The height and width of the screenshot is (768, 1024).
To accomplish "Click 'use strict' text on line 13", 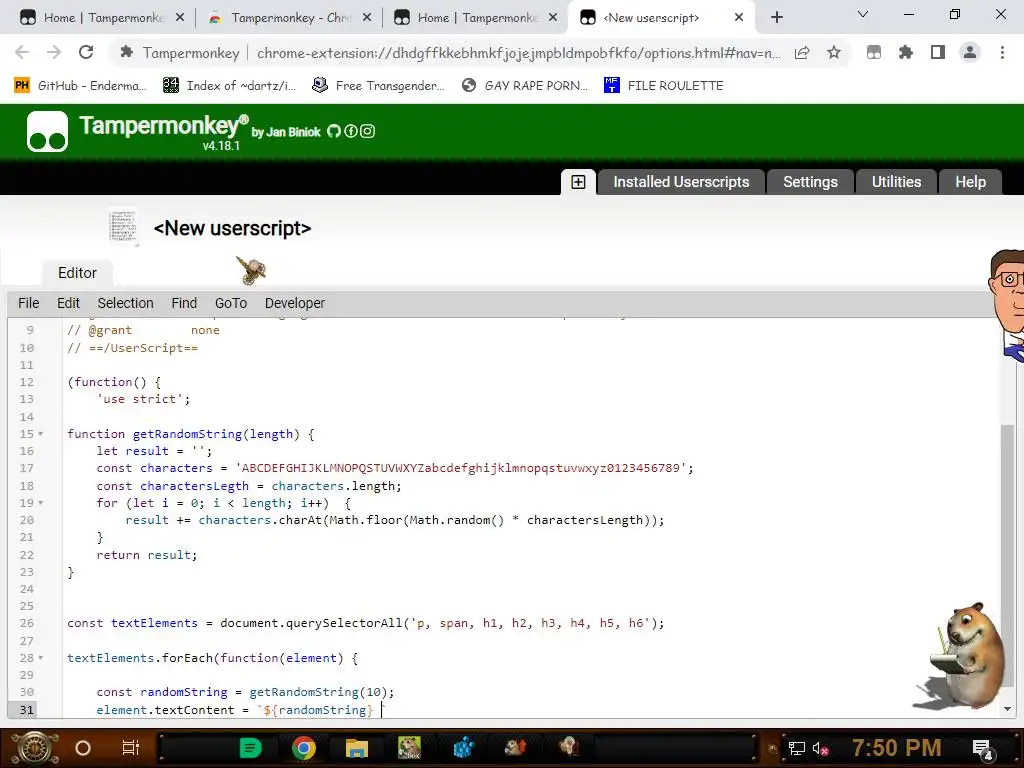I will coord(143,399).
